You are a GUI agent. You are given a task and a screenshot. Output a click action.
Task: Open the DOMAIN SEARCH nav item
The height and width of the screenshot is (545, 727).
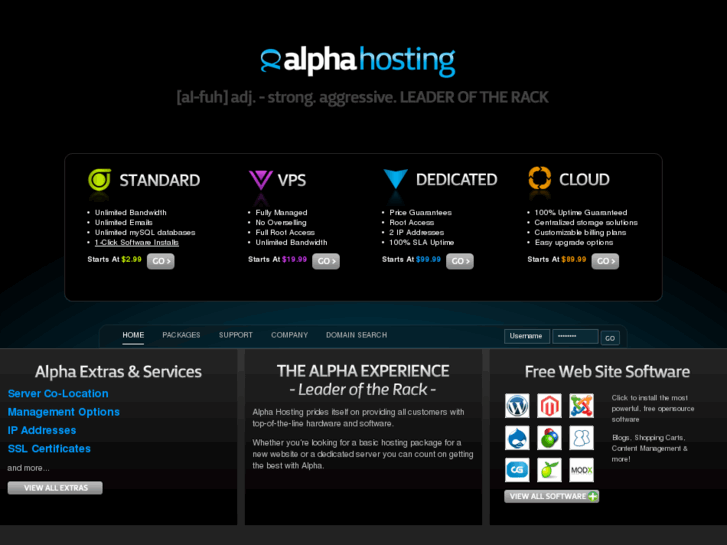pyautogui.click(x=357, y=335)
